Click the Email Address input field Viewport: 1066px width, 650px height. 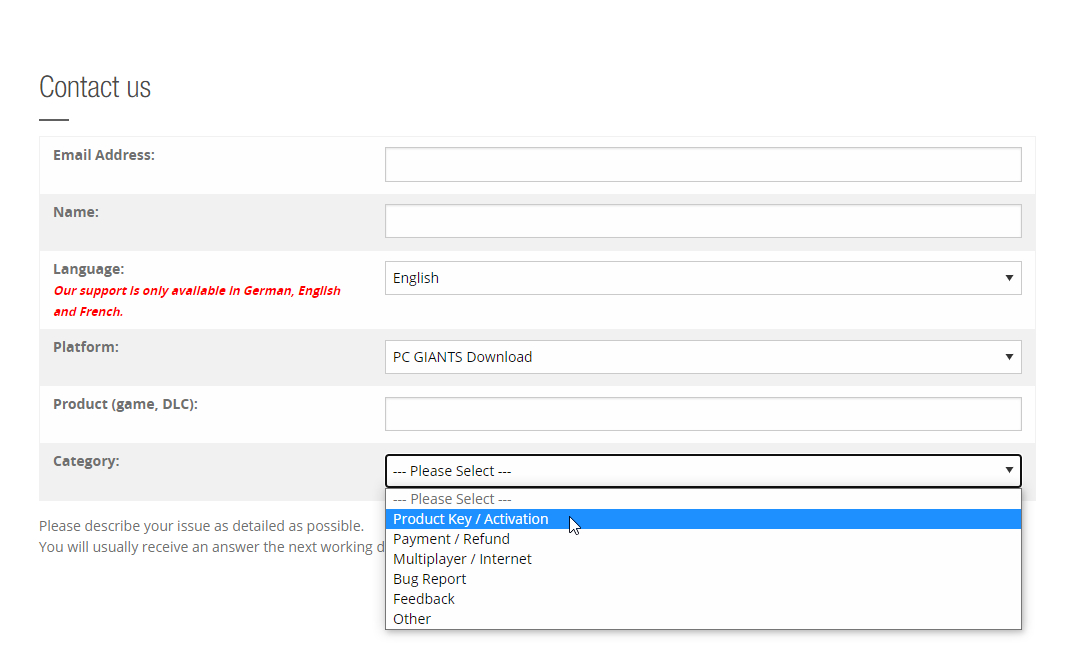(703, 165)
